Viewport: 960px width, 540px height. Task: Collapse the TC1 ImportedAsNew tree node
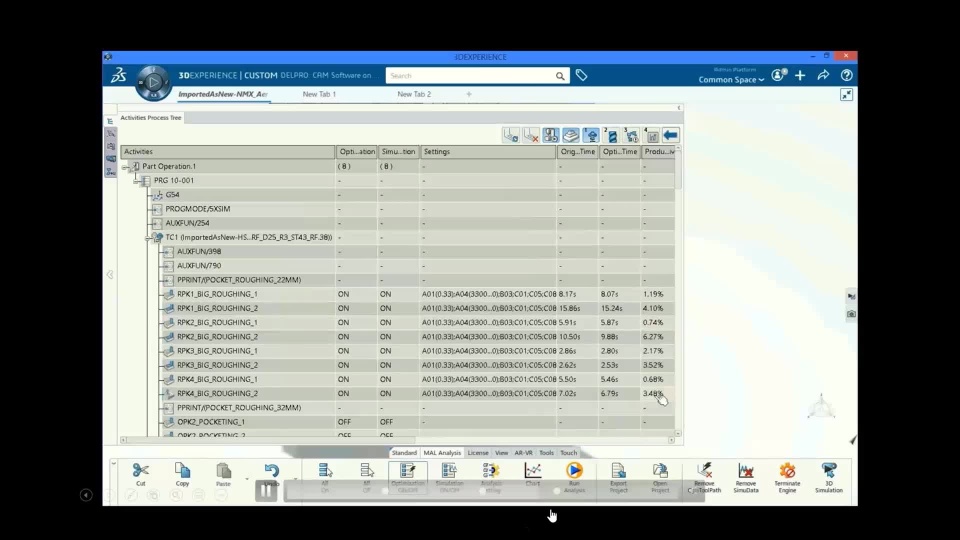click(x=148, y=238)
